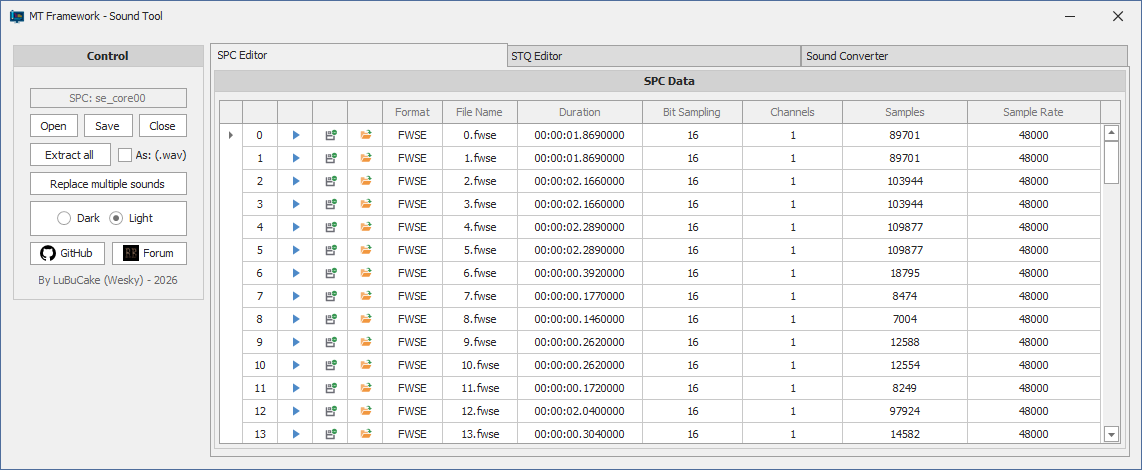The height and width of the screenshot is (470, 1142).
Task: Click the extract/save icon for row 13
Action: 331,434
